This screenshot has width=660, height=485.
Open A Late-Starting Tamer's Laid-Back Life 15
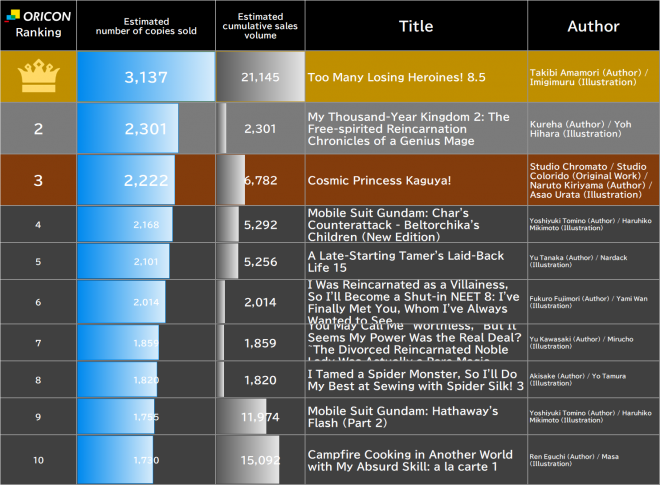pyautogui.click(x=405, y=261)
